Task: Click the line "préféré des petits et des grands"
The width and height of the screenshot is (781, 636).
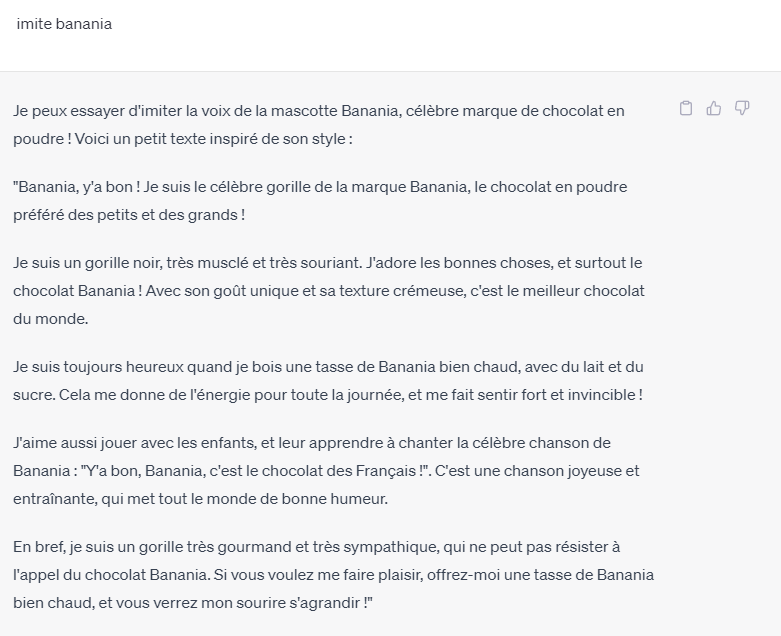Action: tap(129, 215)
